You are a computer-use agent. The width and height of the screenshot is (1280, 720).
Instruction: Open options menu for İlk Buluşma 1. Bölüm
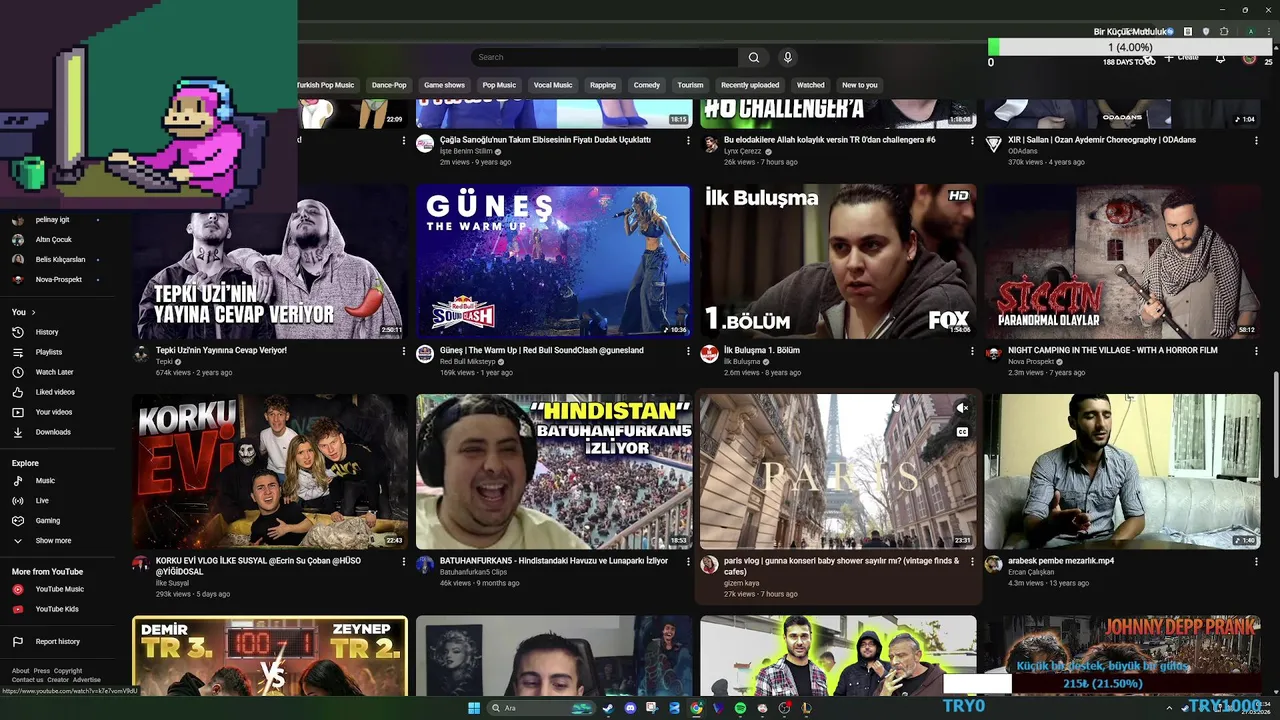point(972,351)
